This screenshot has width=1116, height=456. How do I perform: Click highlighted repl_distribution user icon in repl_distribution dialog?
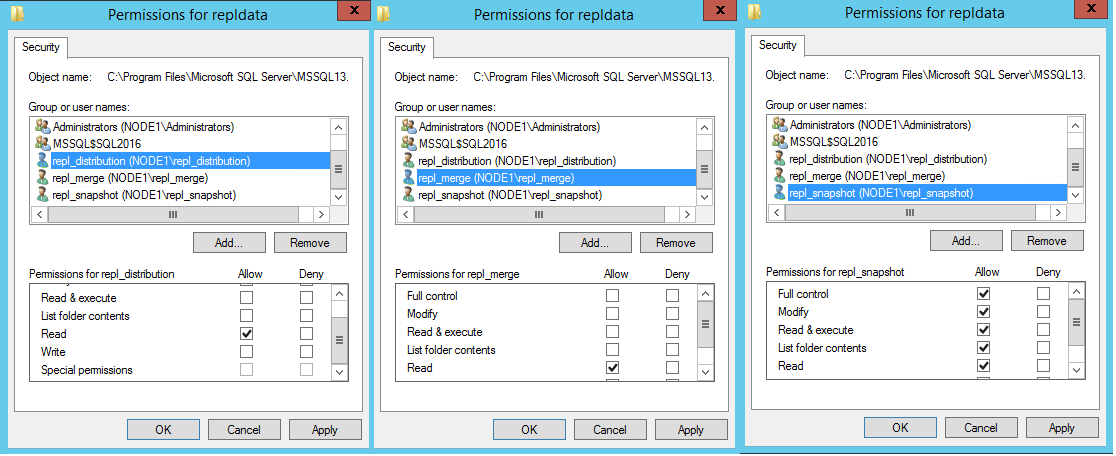click(x=42, y=160)
